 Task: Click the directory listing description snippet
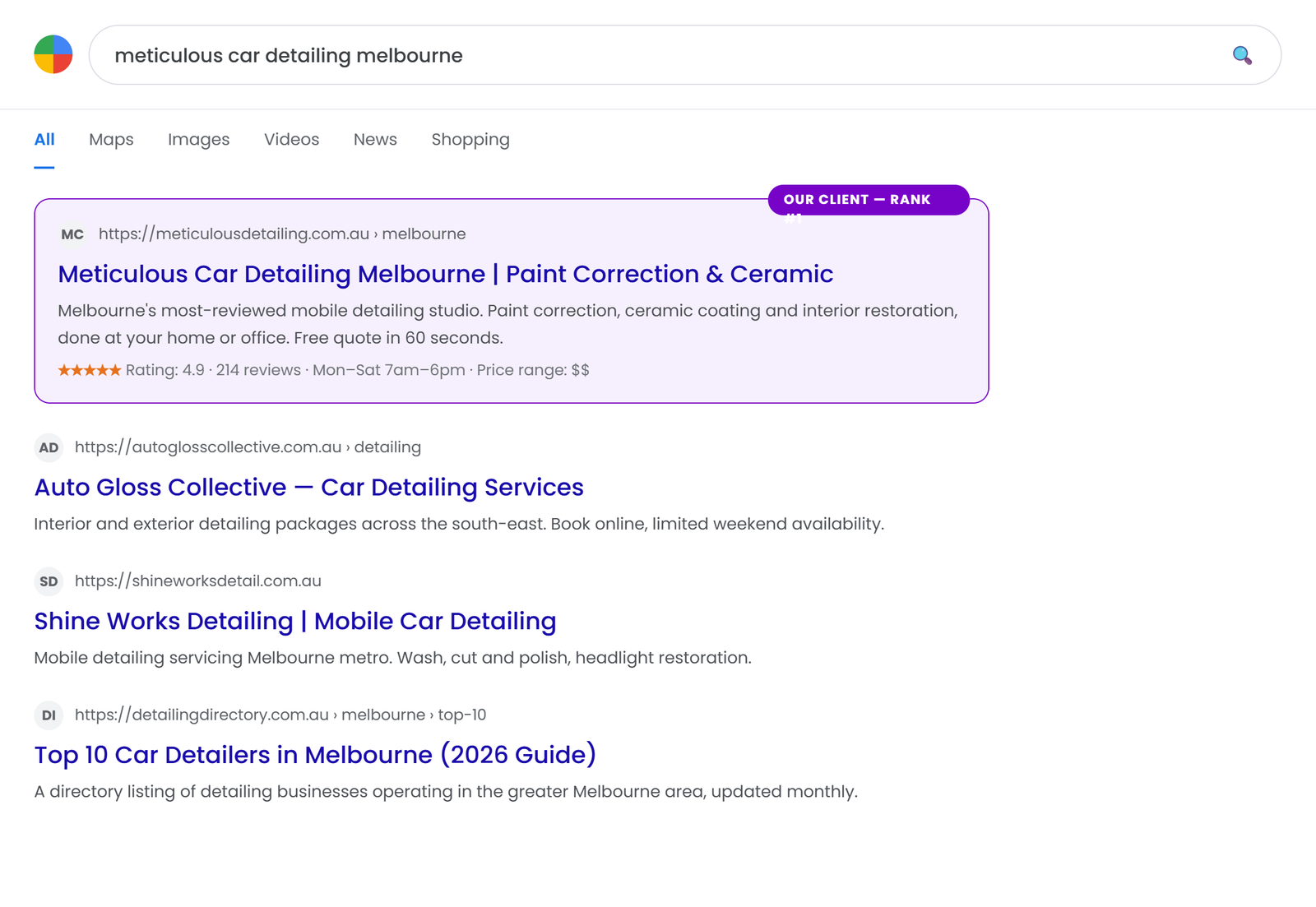click(446, 792)
